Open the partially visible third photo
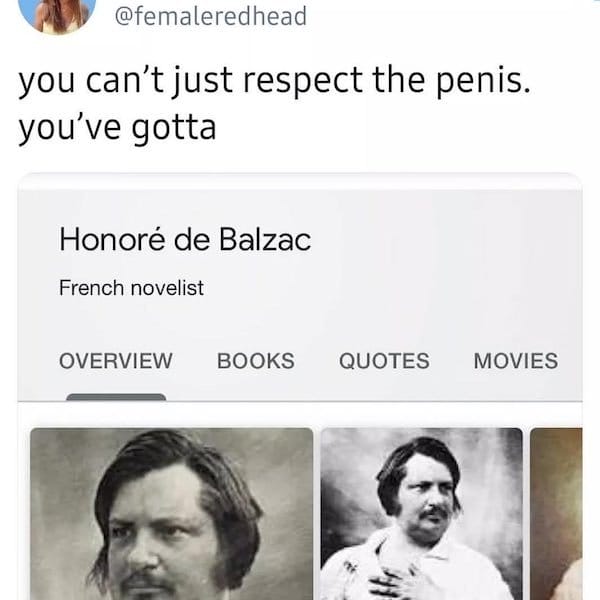The image size is (600, 600). click(556, 514)
